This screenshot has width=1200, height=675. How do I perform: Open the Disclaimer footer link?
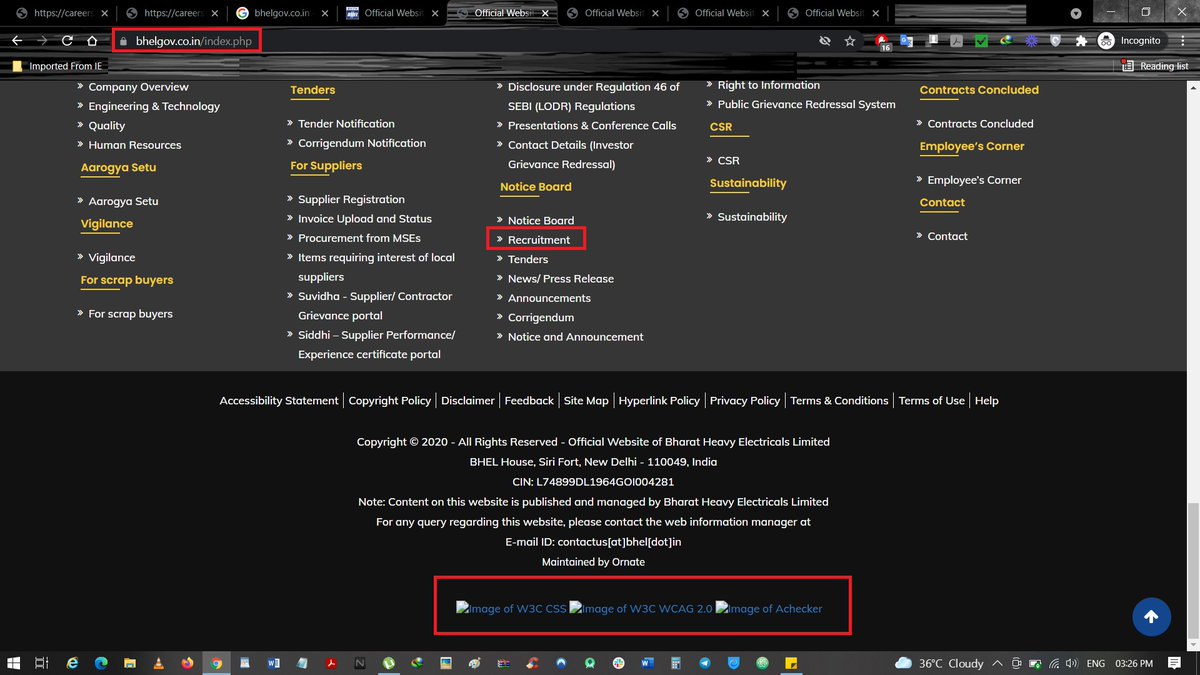pos(468,401)
